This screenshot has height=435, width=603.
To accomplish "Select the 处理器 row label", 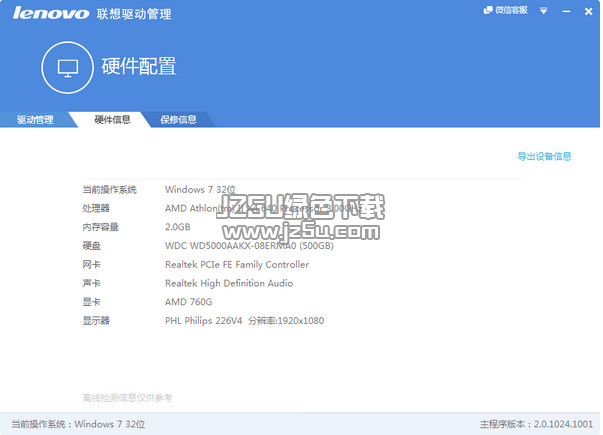I will [96, 208].
